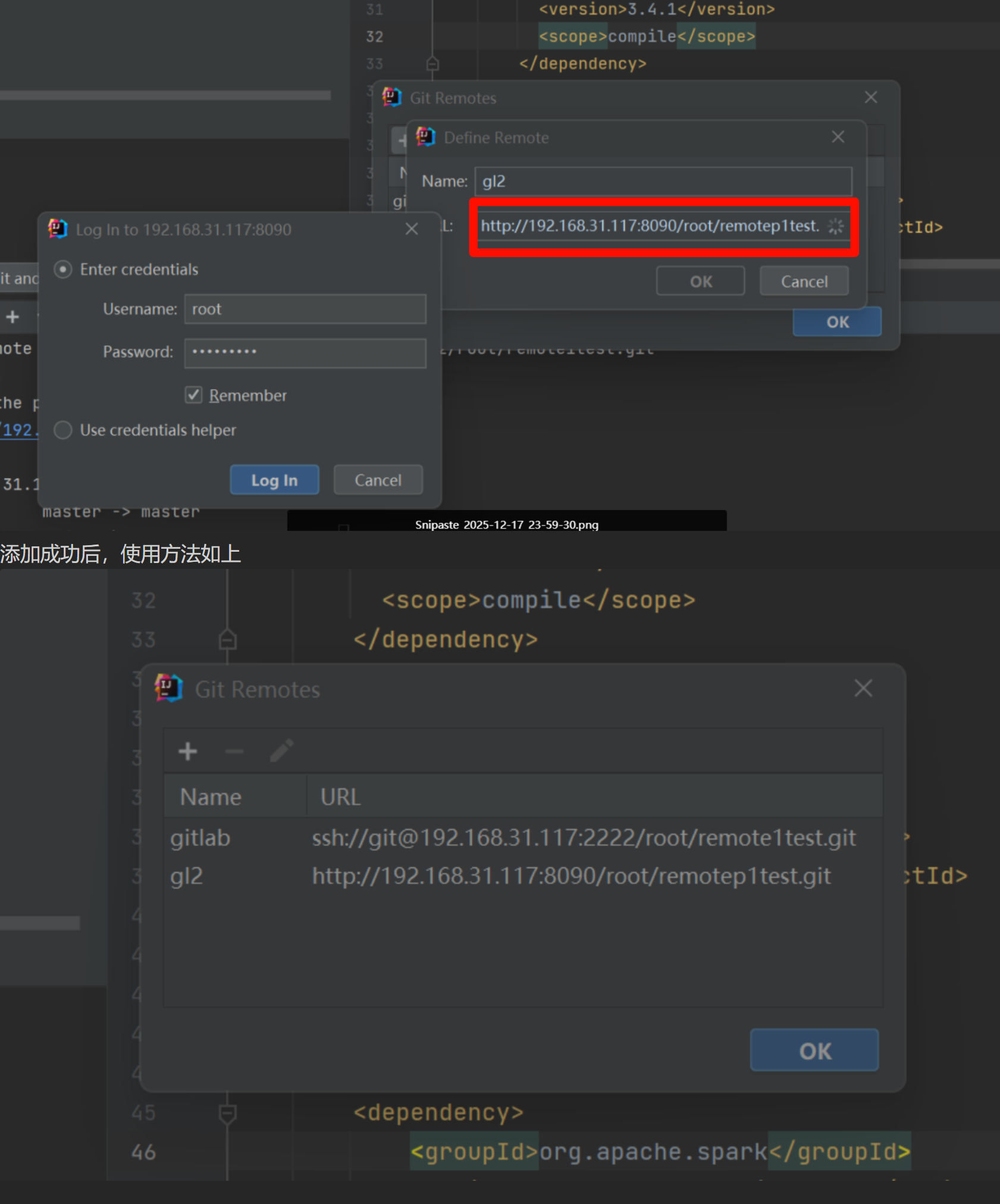Click the IntelliJ icon in lower Git Remotes title
Screen dimensions: 1000x1204
pyautogui.click(x=169, y=688)
